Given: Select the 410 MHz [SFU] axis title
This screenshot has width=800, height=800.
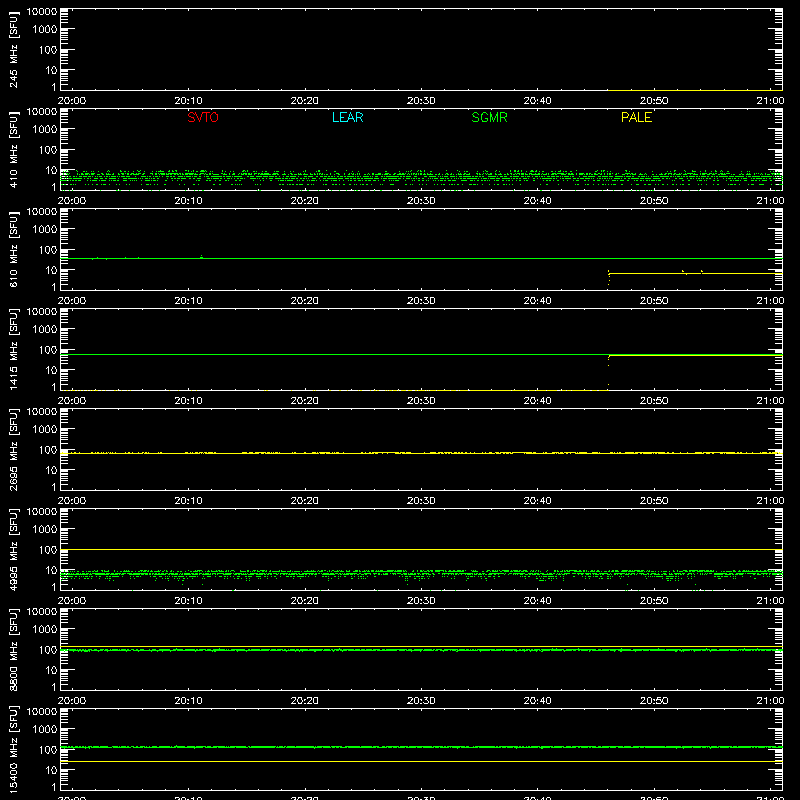Looking at the screenshot, I should (13, 150).
